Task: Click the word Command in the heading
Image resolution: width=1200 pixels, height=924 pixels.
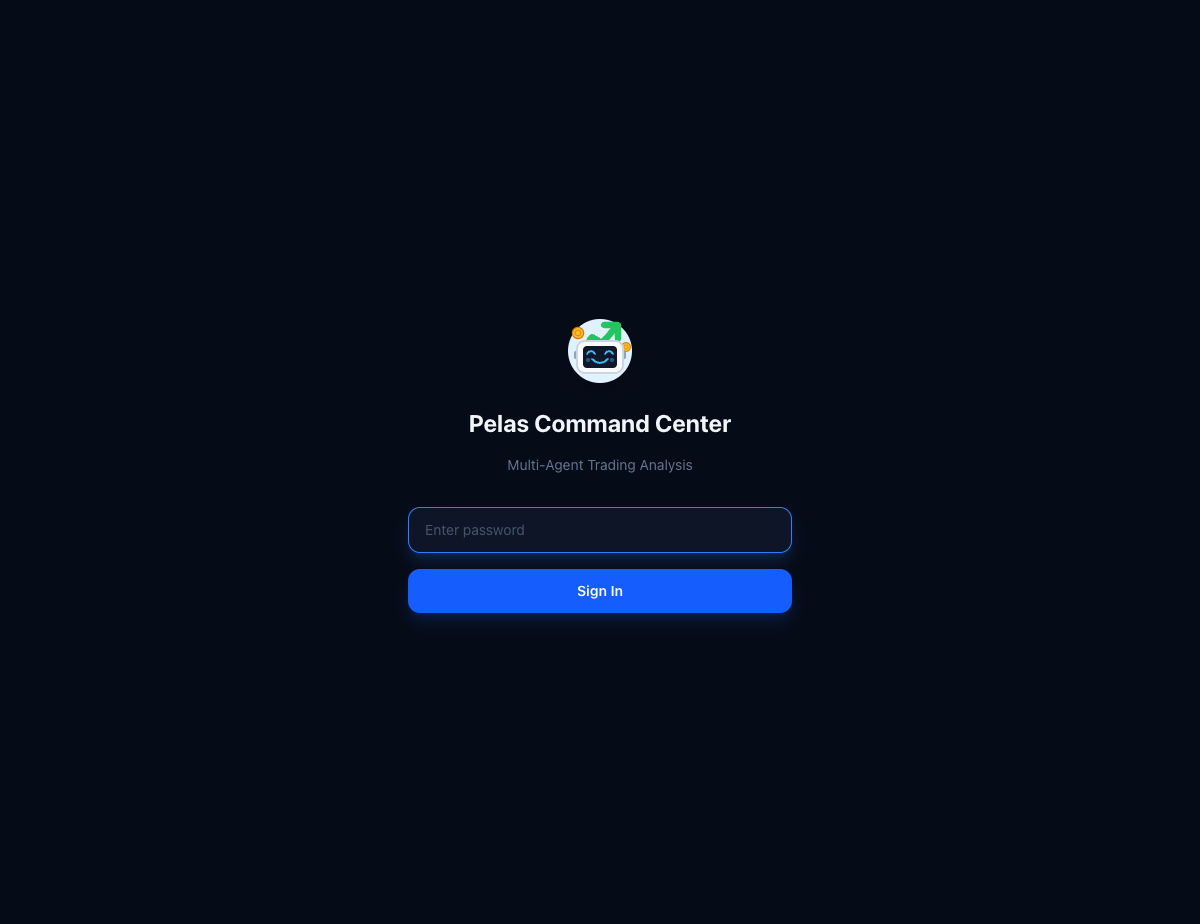Action: click(x=592, y=424)
